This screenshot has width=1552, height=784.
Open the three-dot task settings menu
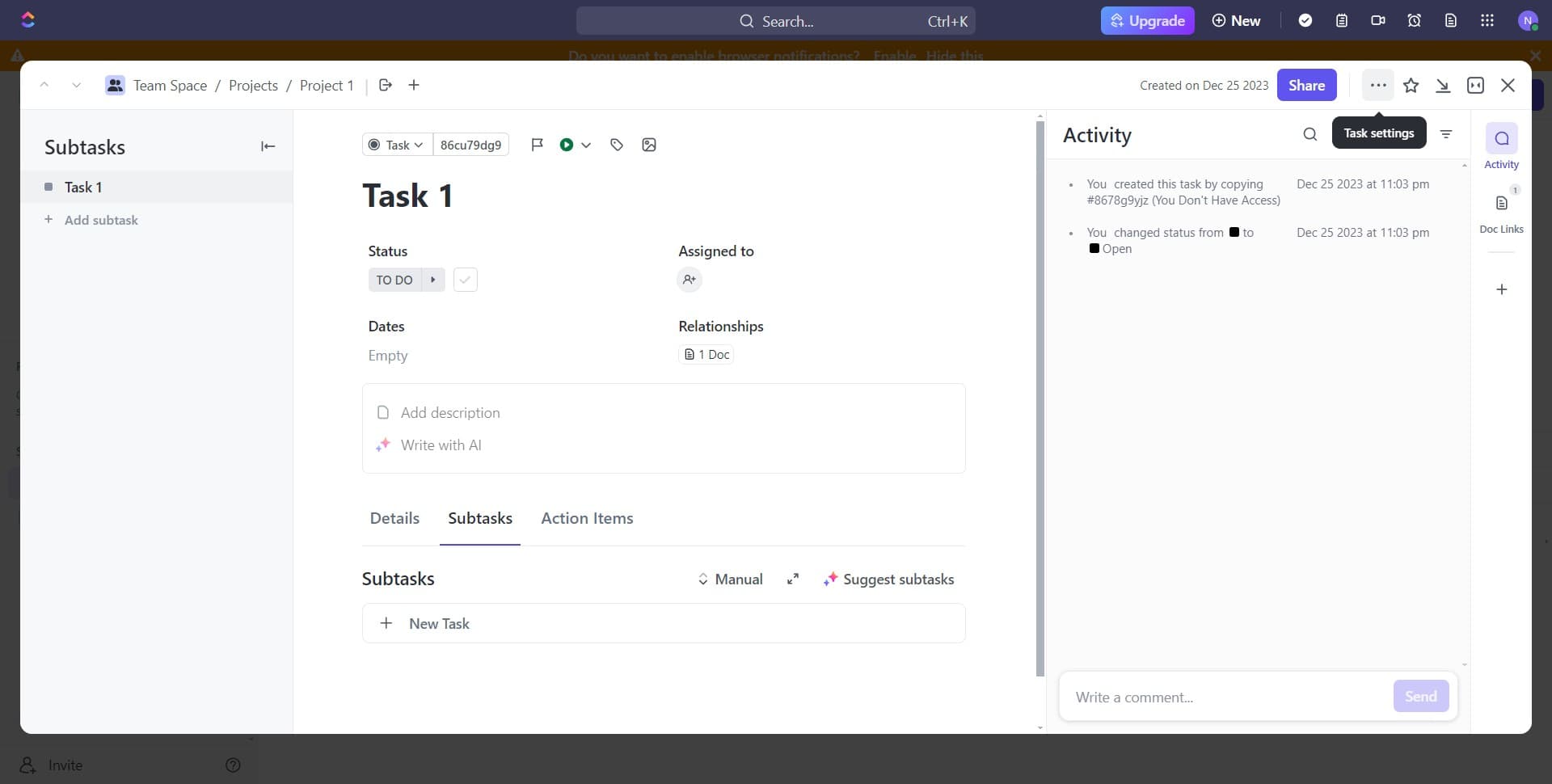(x=1377, y=86)
